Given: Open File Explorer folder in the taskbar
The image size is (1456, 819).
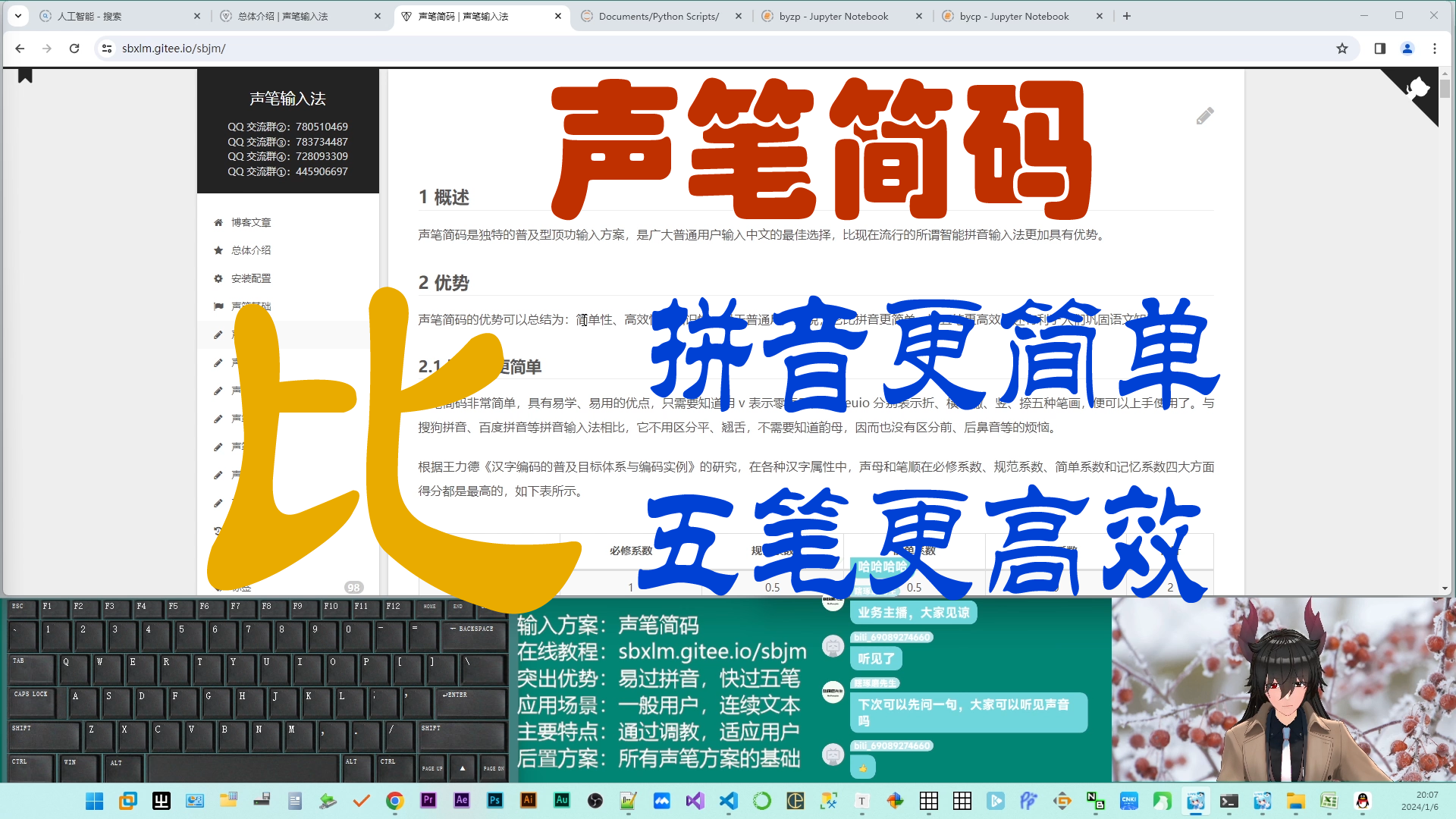Looking at the screenshot, I should click(x=1296, y=800).
